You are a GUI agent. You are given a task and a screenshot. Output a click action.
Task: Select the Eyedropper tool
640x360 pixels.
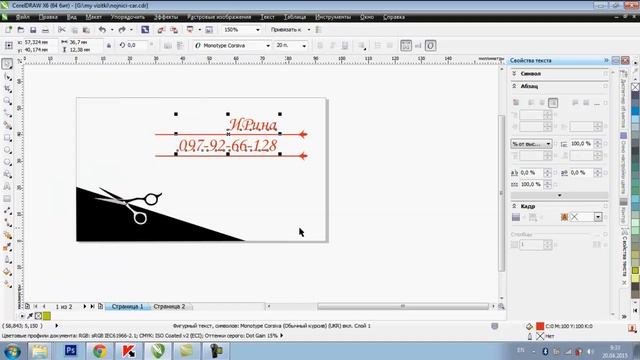(x=7, y=247)
